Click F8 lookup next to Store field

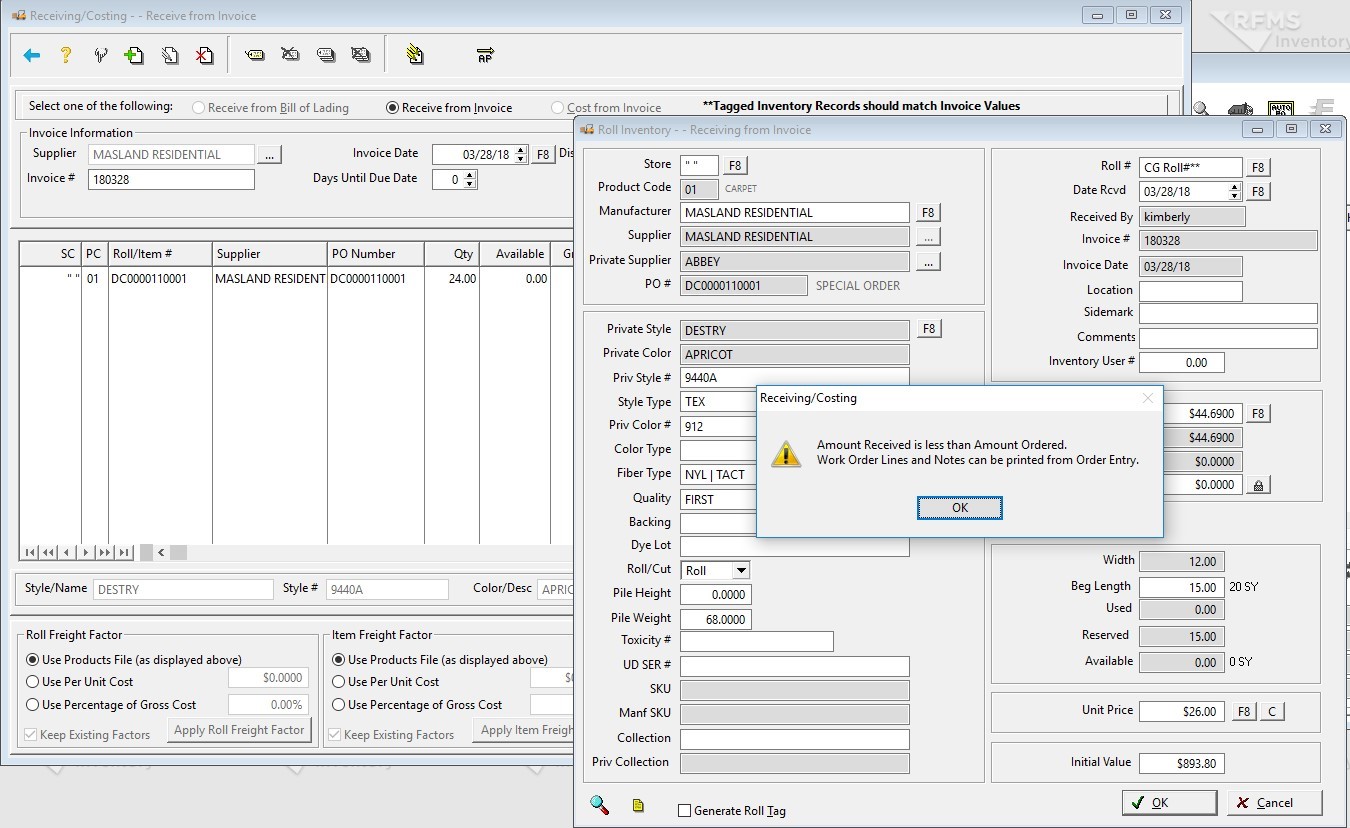[734, 165]
